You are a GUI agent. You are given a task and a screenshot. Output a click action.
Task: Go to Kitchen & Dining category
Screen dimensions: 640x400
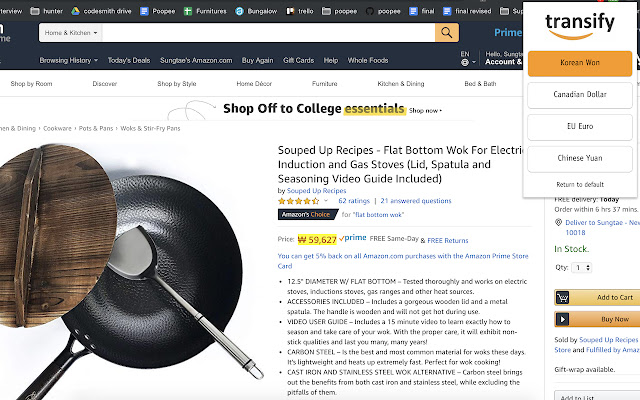click(x=400, y=84)
